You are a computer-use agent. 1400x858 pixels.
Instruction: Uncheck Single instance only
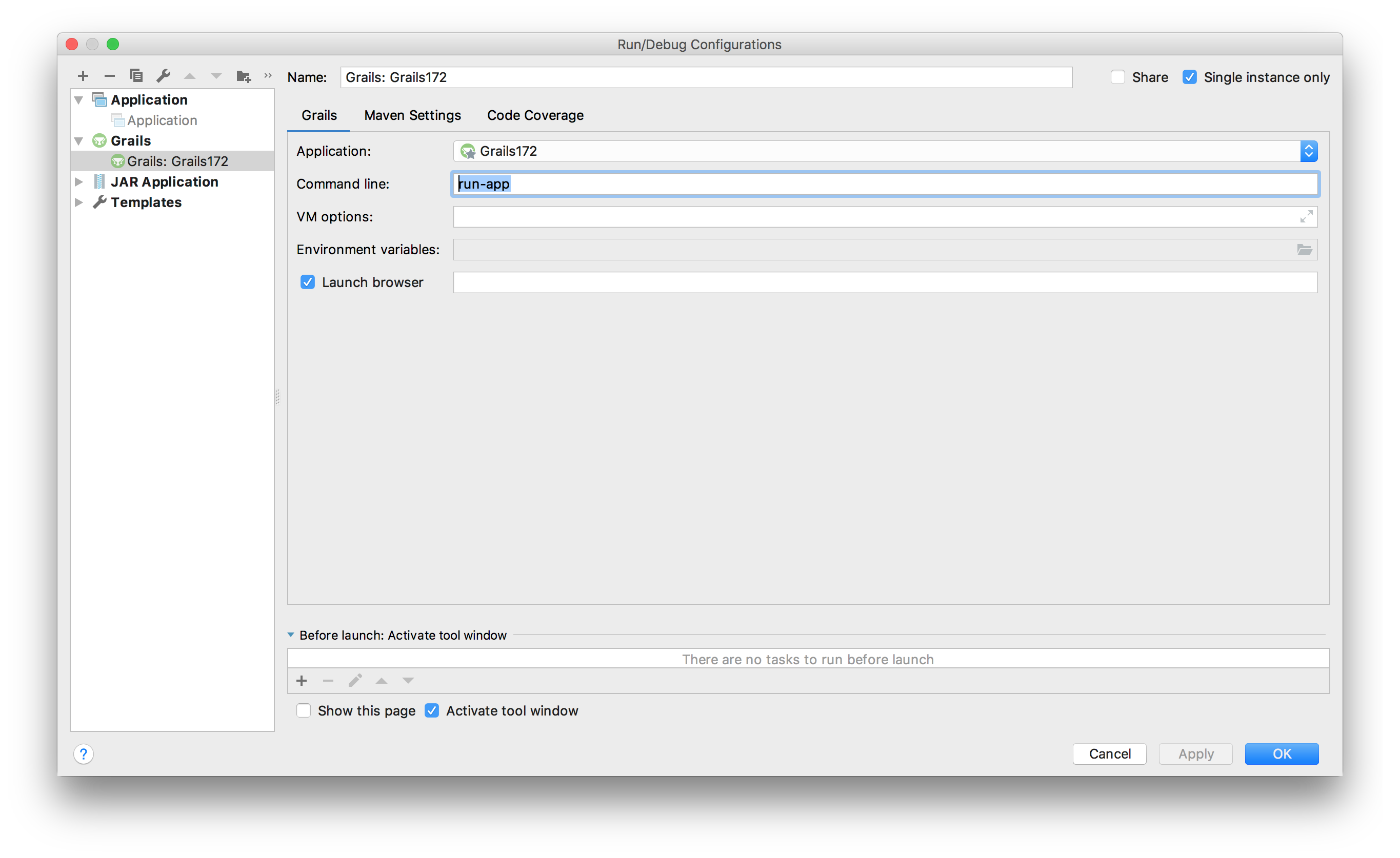pyautogui.click(x=1189, y=77)
